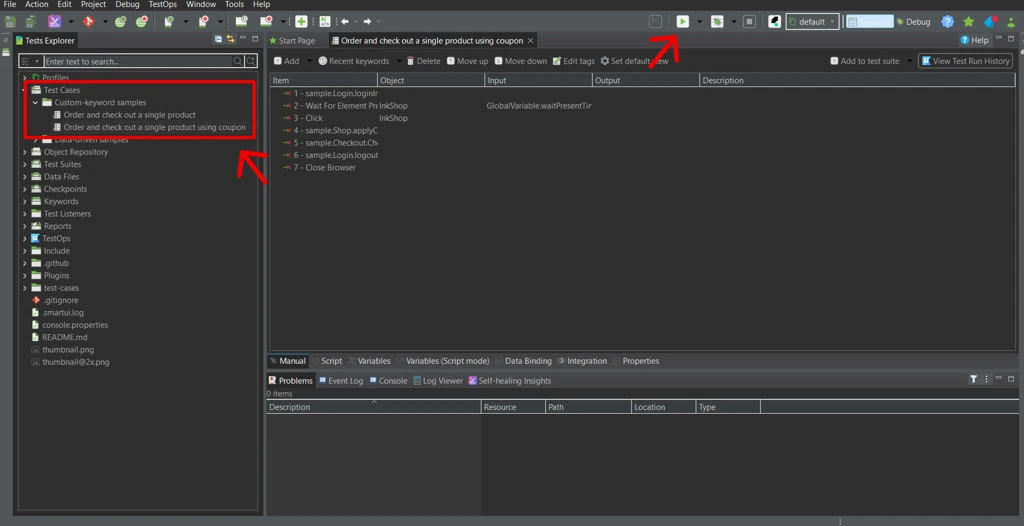This screenshot has height=526, width=1024.
Task: Expand the Test Suites folder
Action: pos(25,165)
